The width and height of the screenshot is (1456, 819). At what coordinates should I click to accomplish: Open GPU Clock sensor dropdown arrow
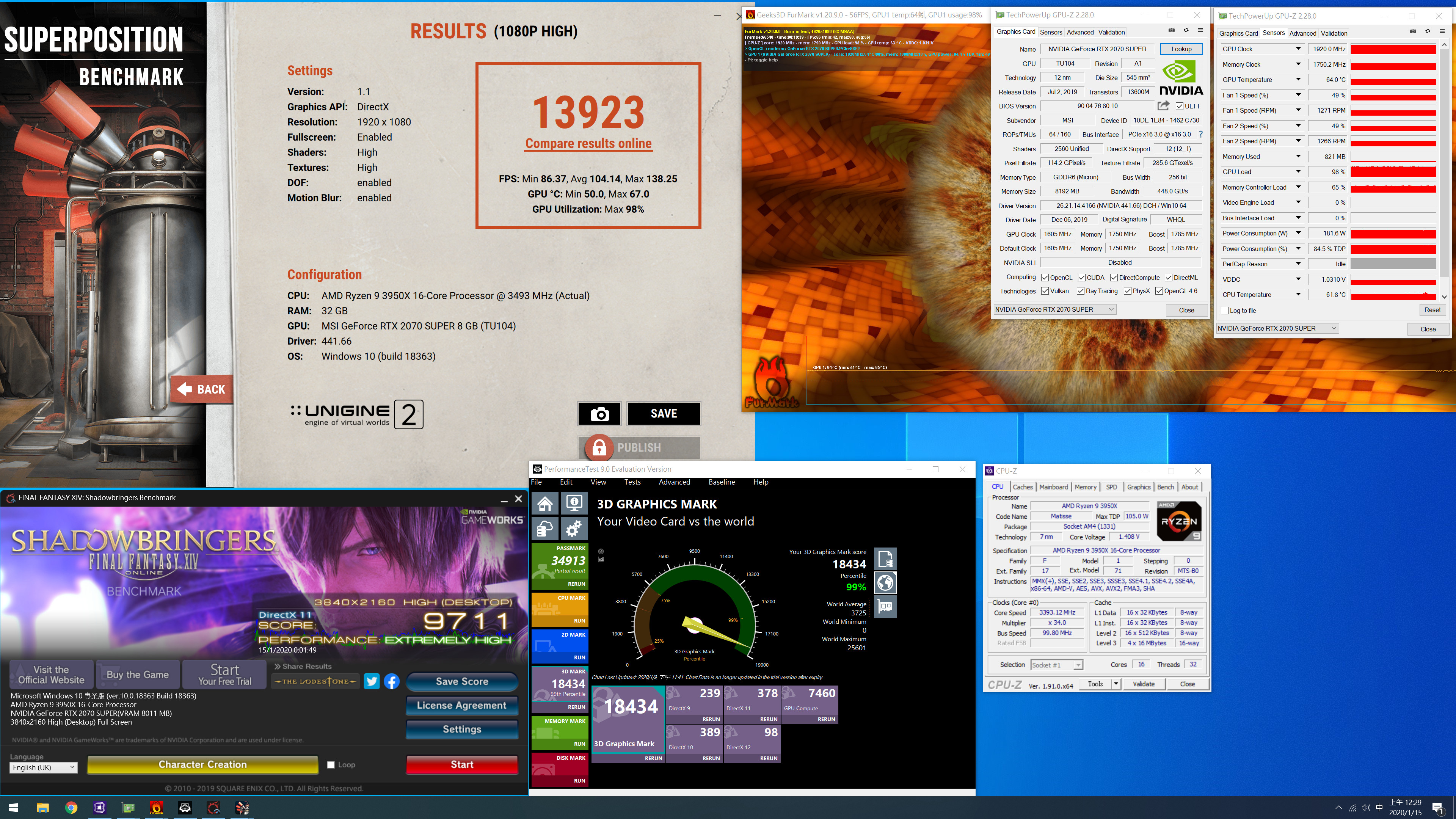1298,49
